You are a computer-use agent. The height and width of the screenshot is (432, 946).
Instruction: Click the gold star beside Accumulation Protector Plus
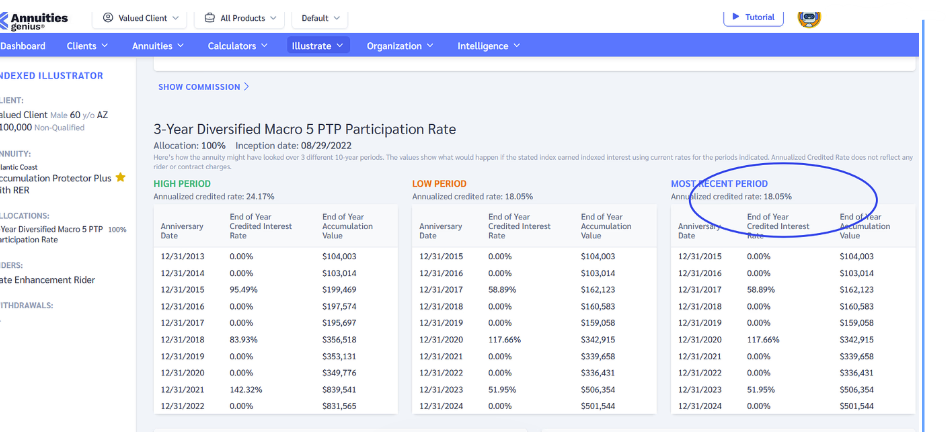[x=121, y=177]
